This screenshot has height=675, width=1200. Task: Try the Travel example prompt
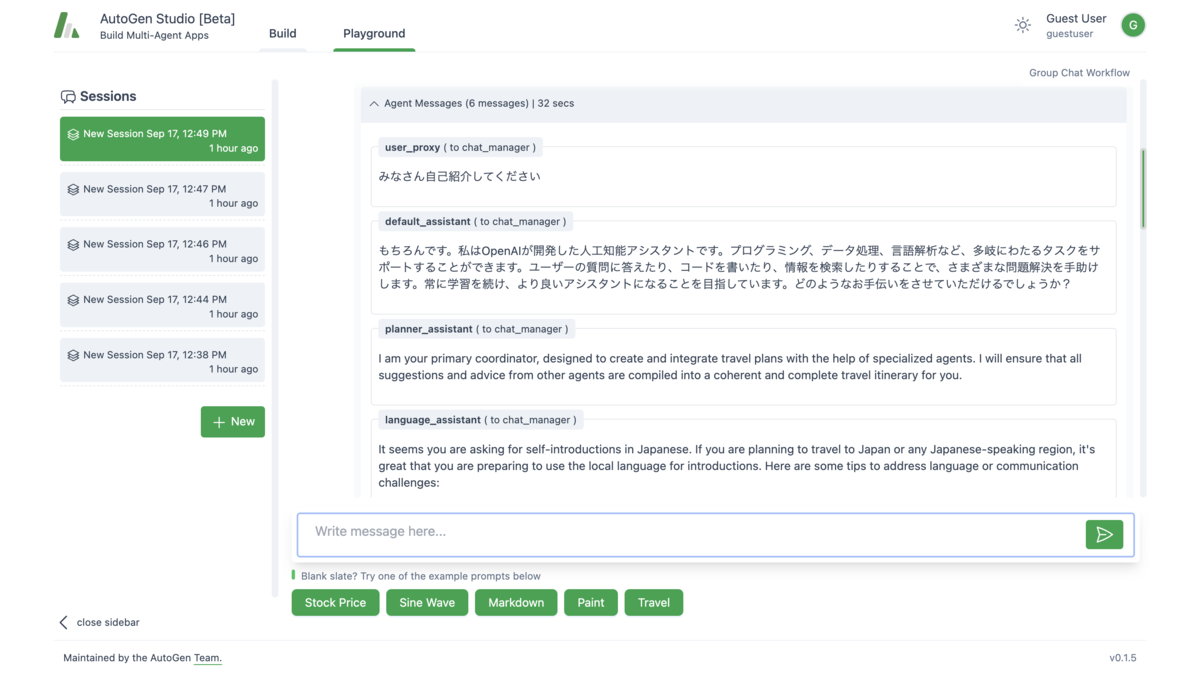coord(654,603)
